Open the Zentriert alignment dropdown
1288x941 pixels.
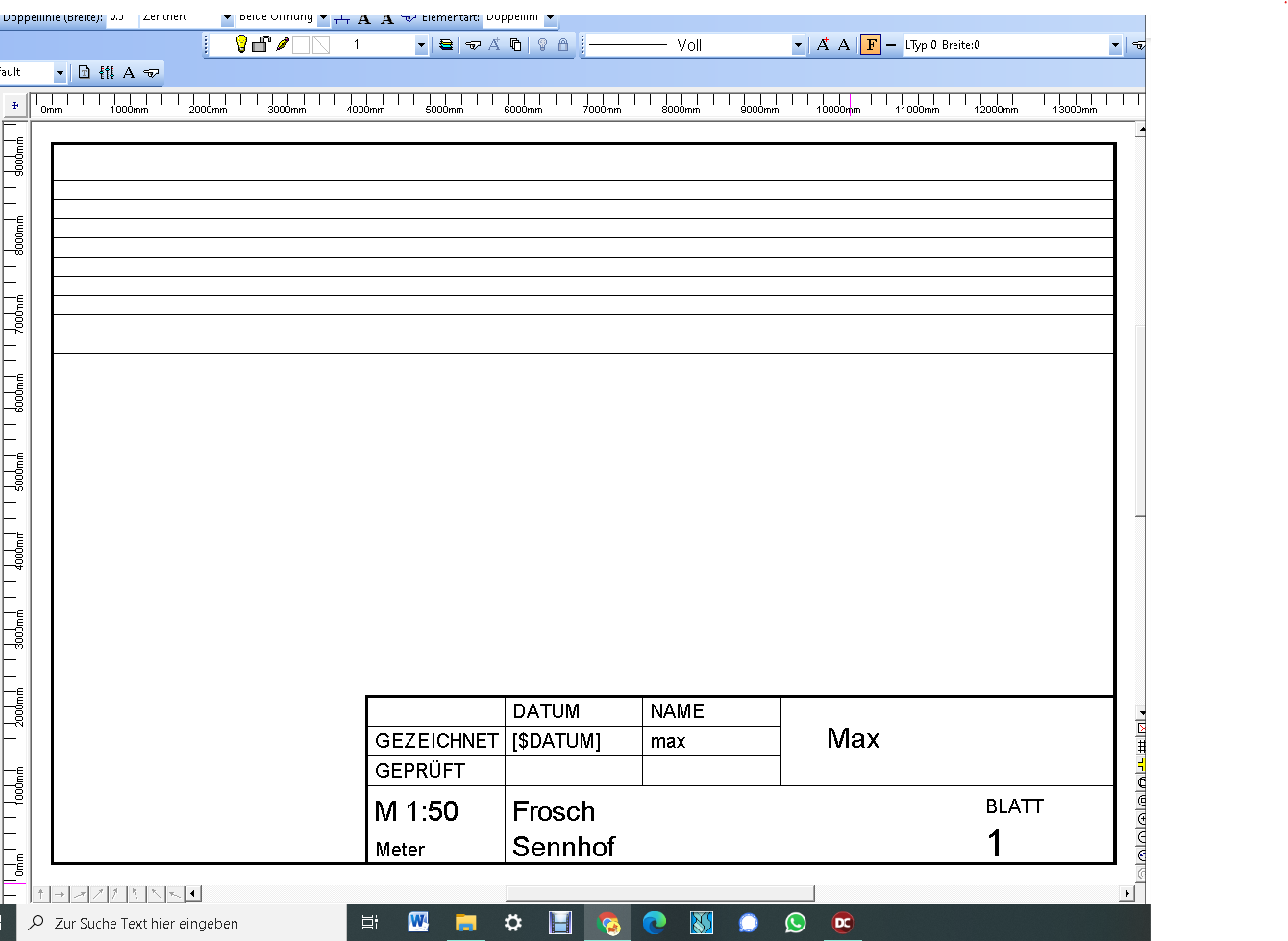pos(228,17)
